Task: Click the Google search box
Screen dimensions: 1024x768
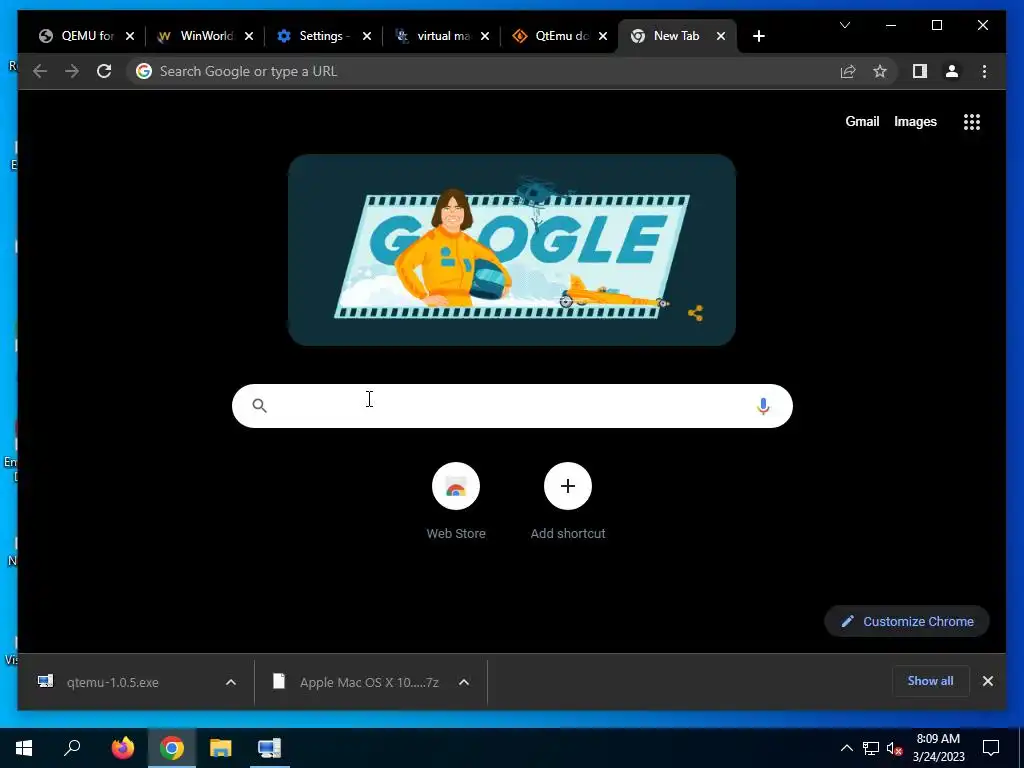Action: click(512, 406)
